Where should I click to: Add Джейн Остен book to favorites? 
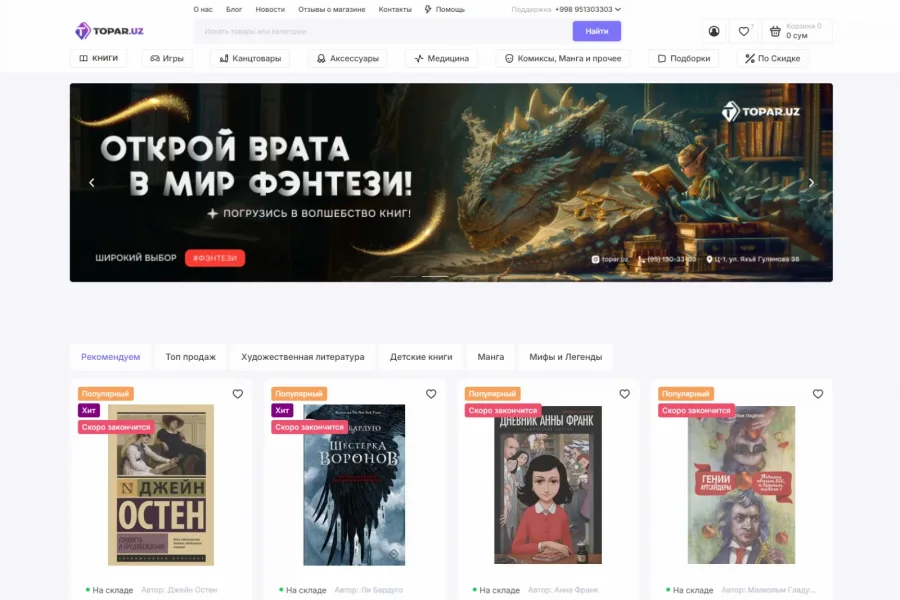pos(238,394)
